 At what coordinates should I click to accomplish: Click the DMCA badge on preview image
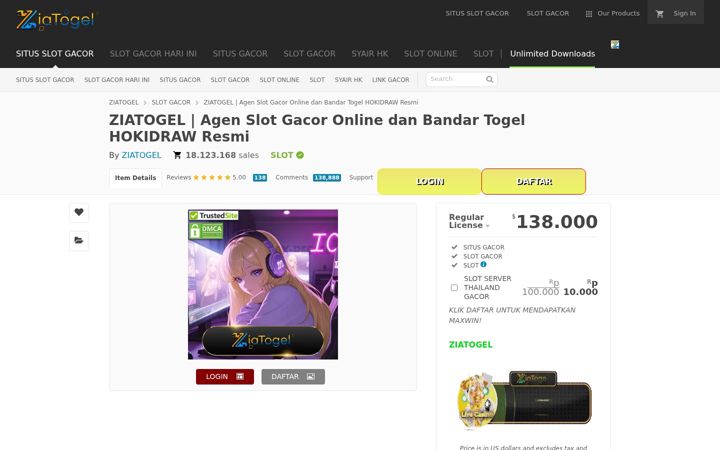point(206,231)
